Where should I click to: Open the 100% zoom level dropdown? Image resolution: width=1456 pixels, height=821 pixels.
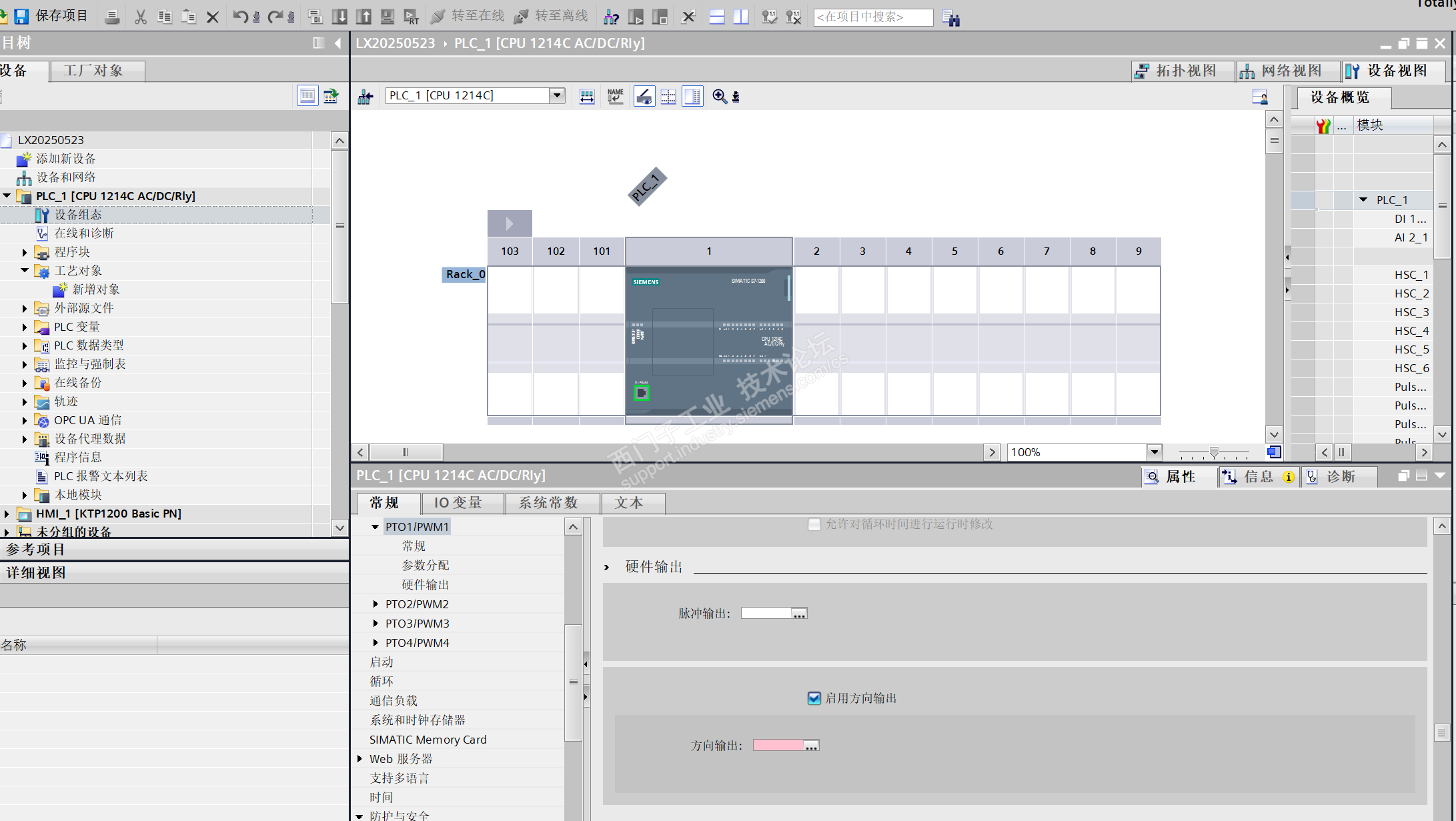tap(1154, 452)
